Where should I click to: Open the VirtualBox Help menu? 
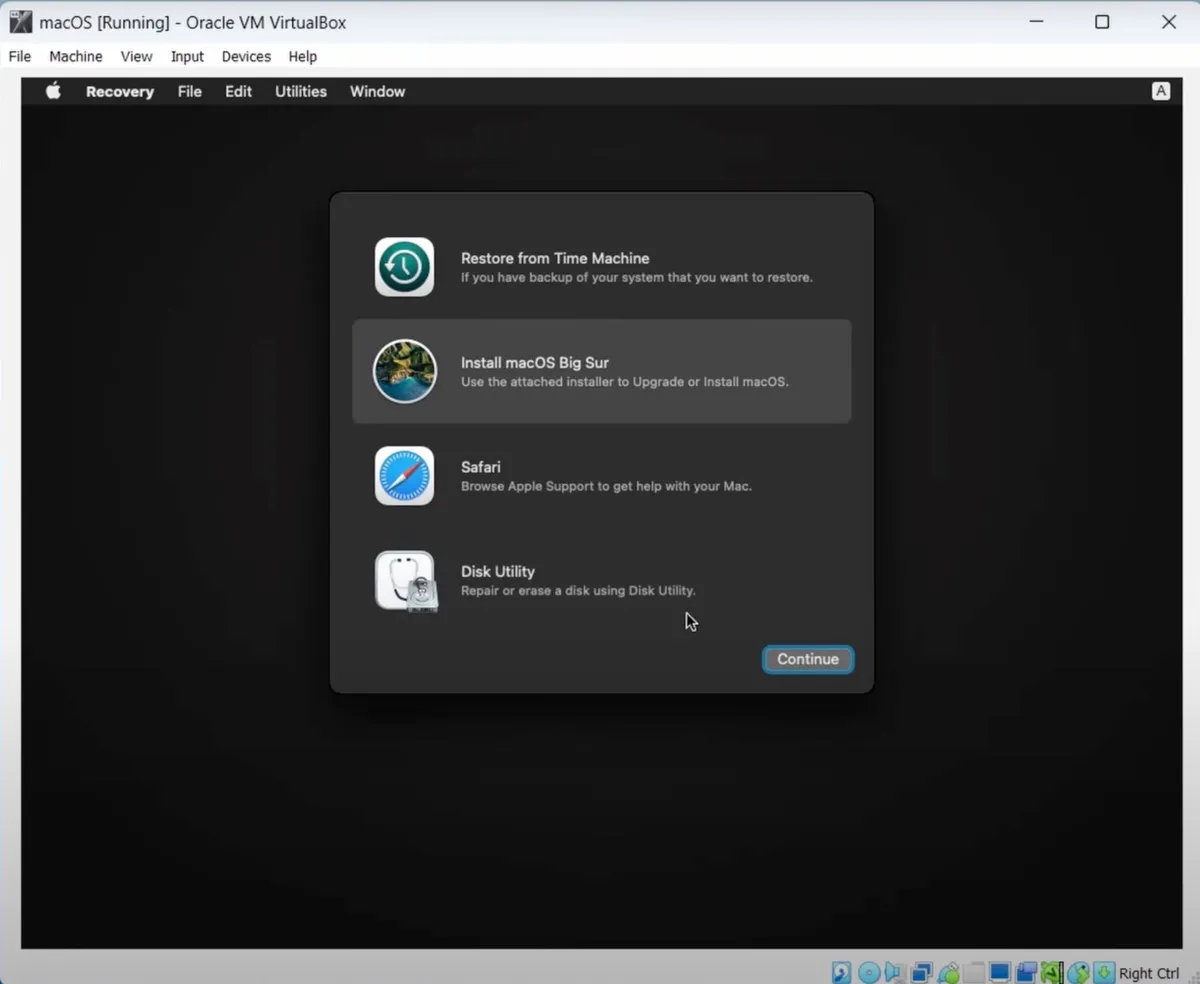click(x=303, y=57)
